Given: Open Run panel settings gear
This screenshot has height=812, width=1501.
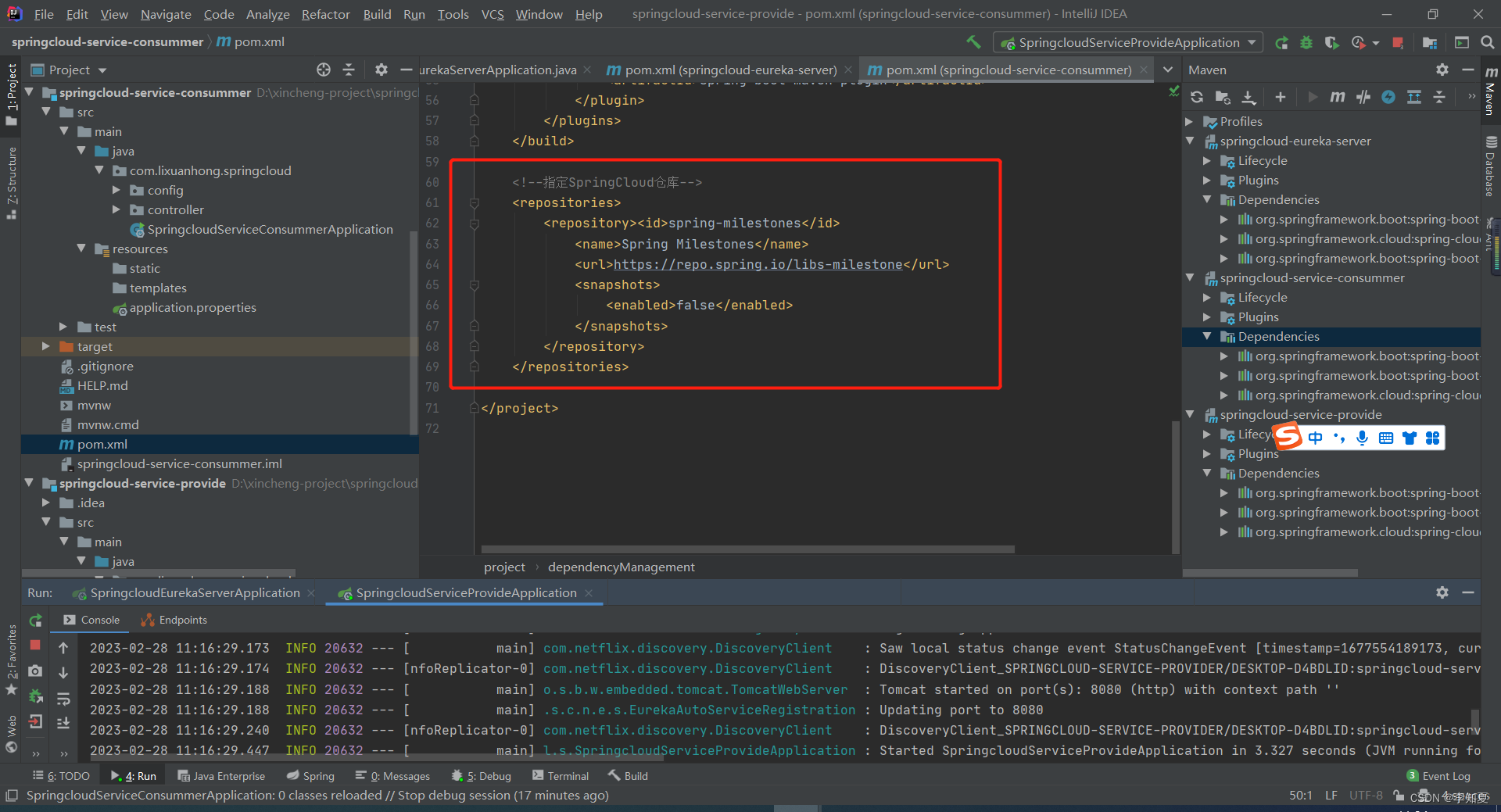Looking at the screenshot, I should tap(1442, 592).
